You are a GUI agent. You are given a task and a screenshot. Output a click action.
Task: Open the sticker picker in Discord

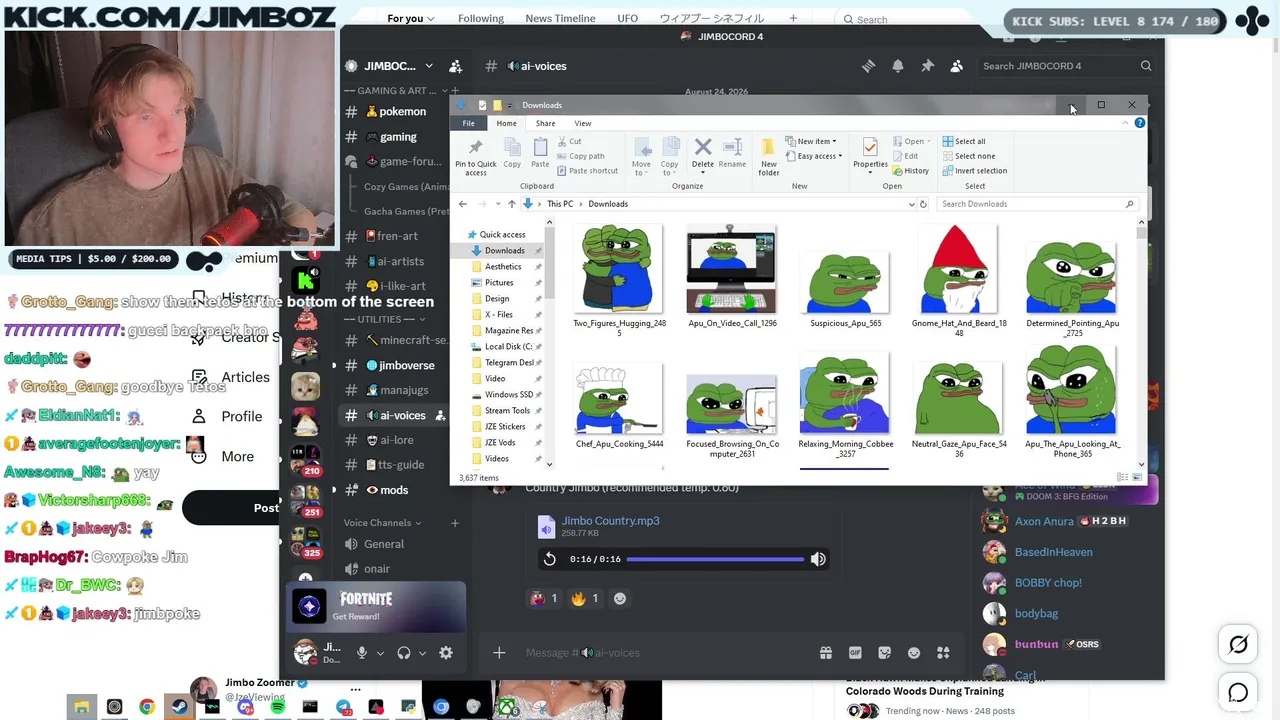(x=884, y=653)
